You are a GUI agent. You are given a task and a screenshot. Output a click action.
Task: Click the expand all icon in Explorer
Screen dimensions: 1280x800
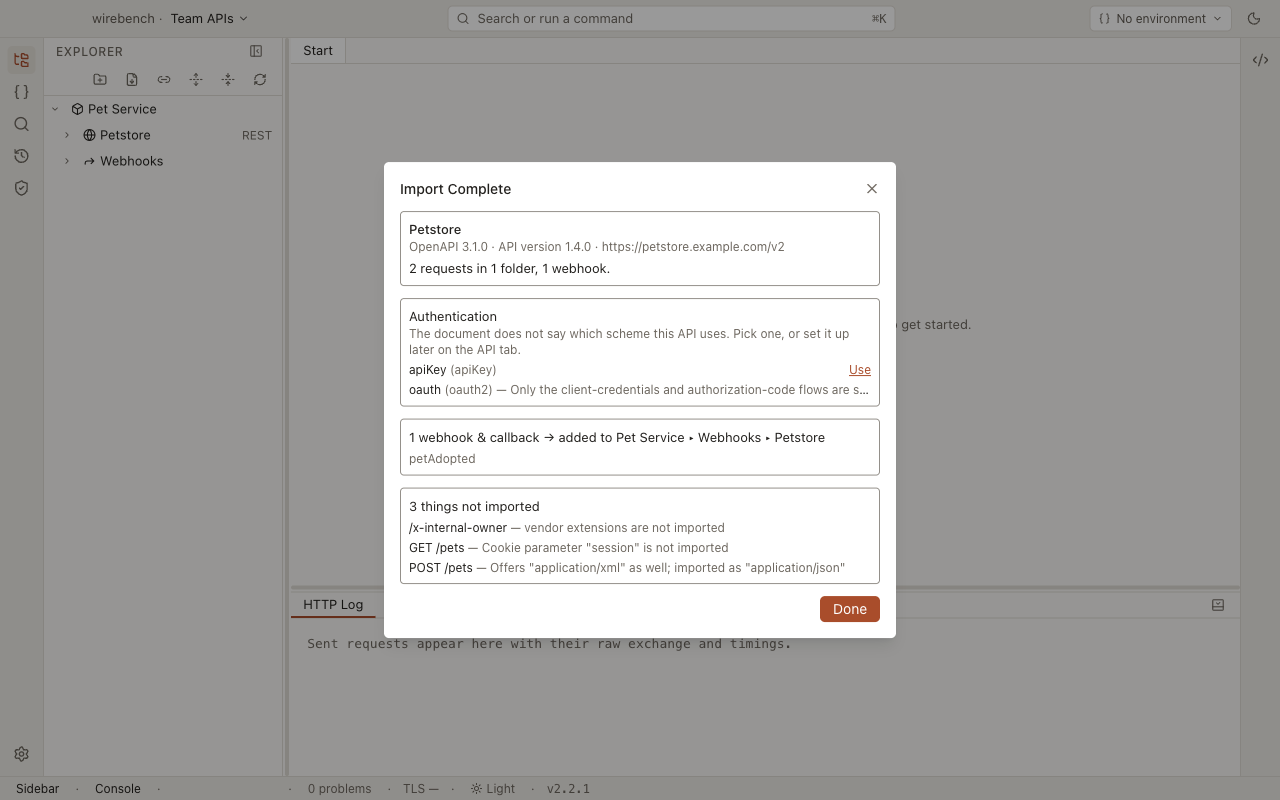tap(196, 80)
